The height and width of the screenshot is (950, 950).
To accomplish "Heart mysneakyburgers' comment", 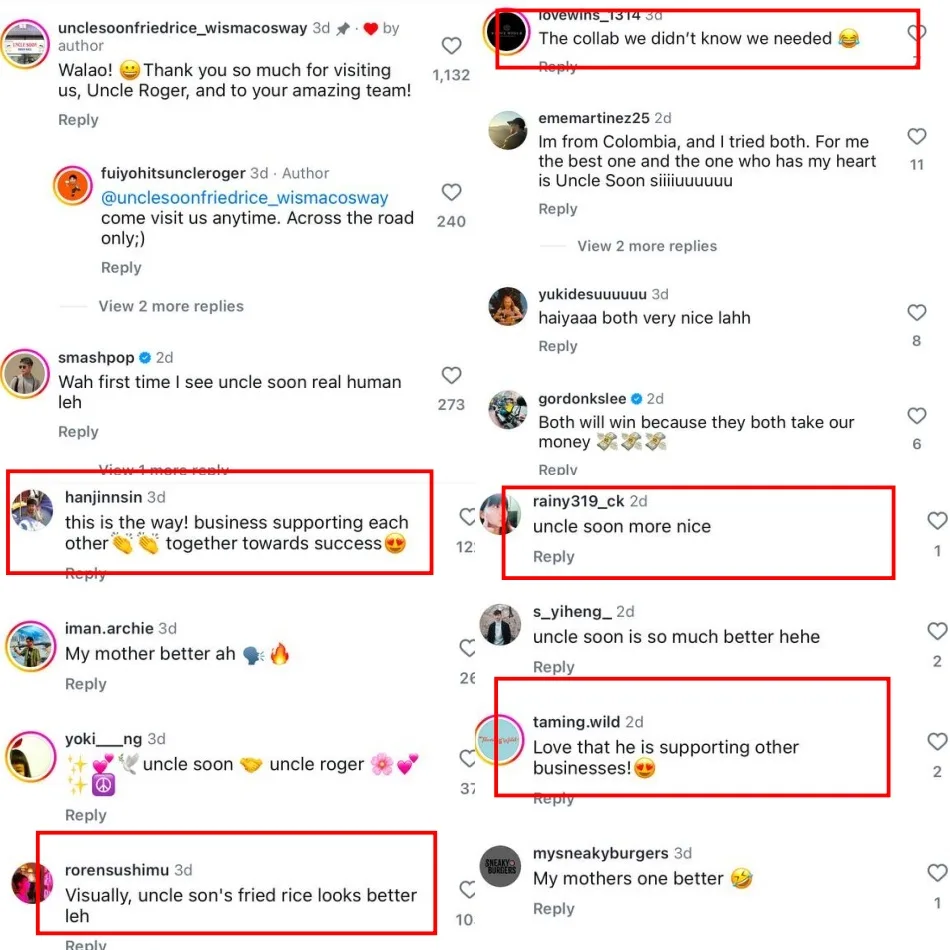I will pos(937,873).
